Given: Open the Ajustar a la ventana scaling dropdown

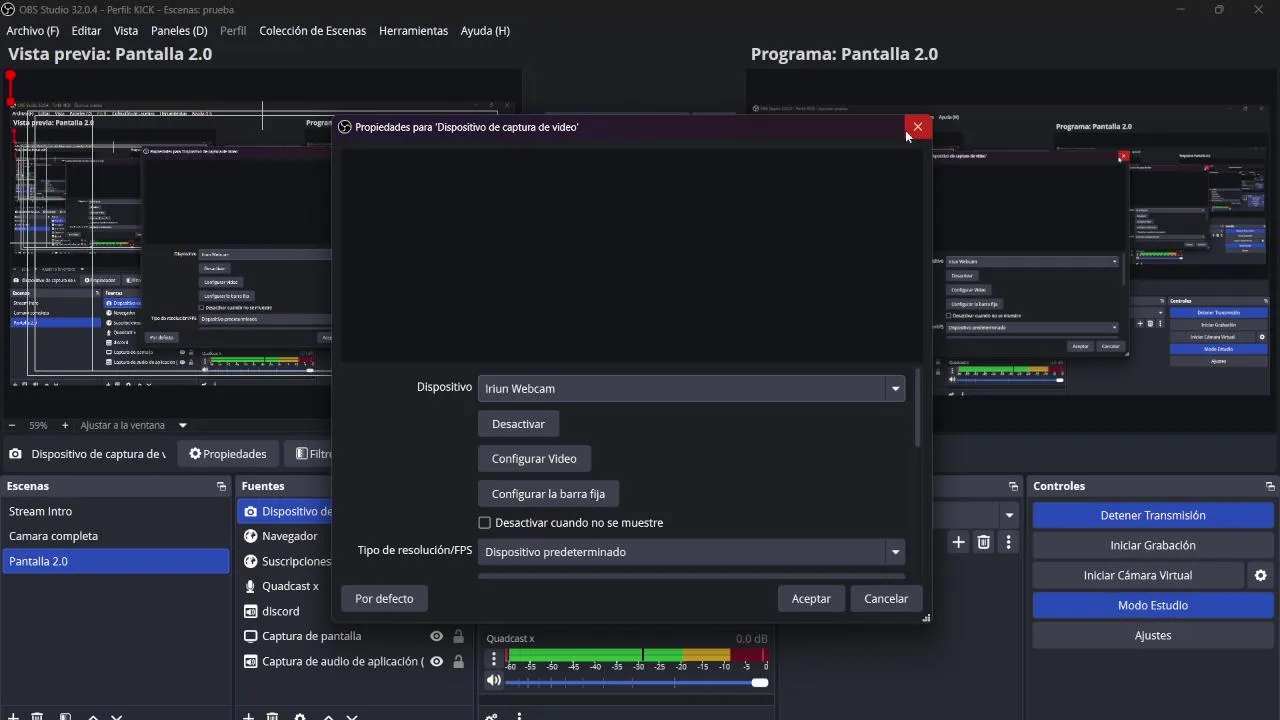Looking at the screenshot, I should tap(134, 425).
